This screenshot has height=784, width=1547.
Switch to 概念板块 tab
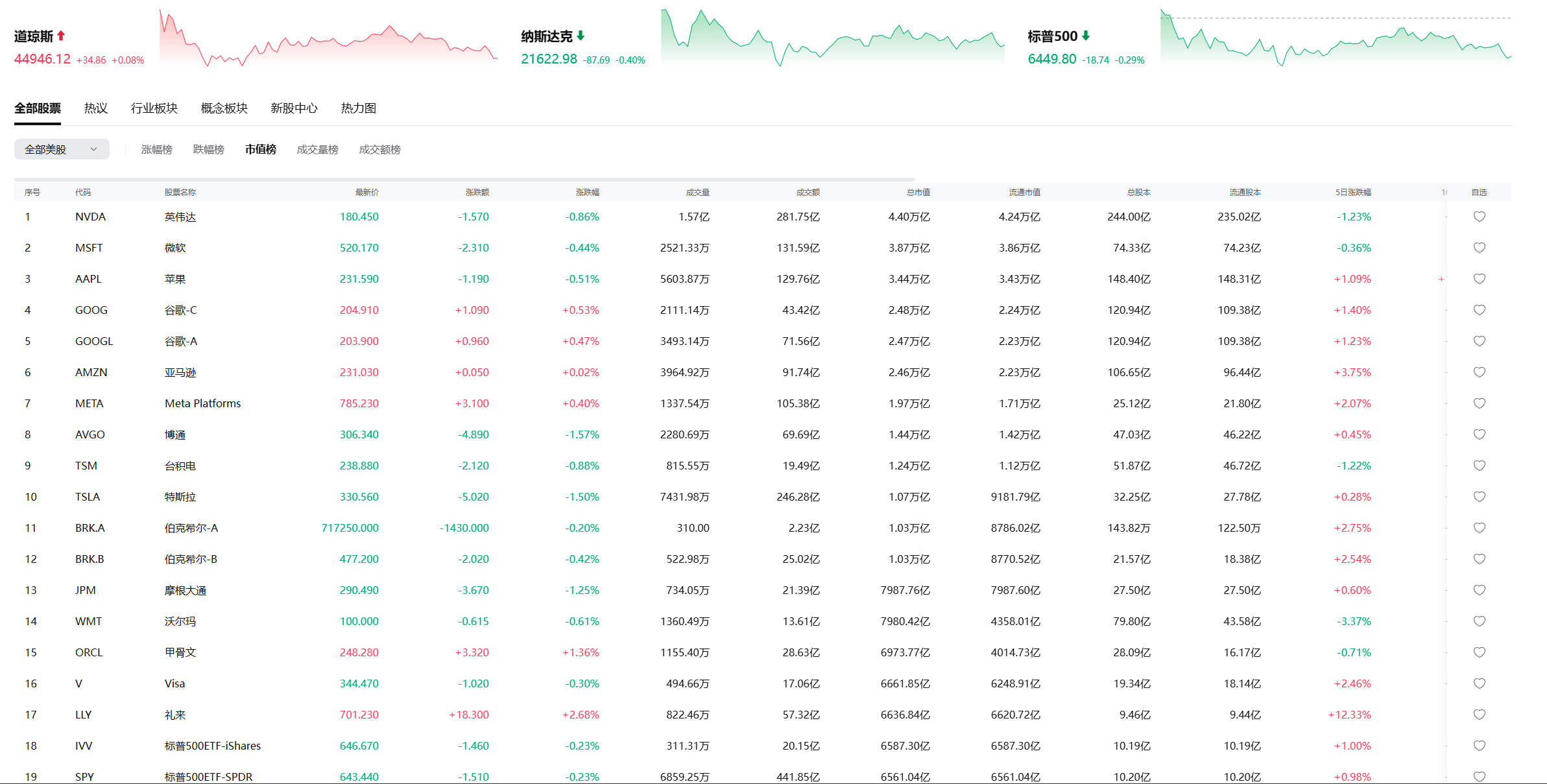[x=224, y=108]
